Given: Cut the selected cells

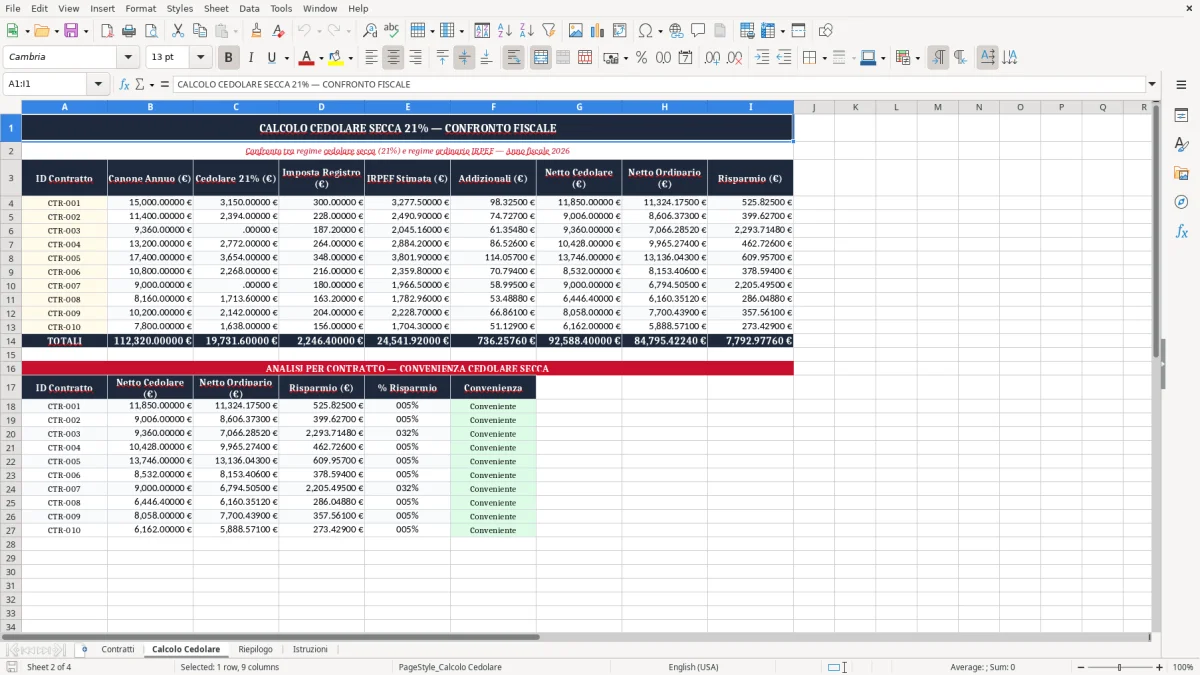Looking at the screenshot, I should click(177, 31).
